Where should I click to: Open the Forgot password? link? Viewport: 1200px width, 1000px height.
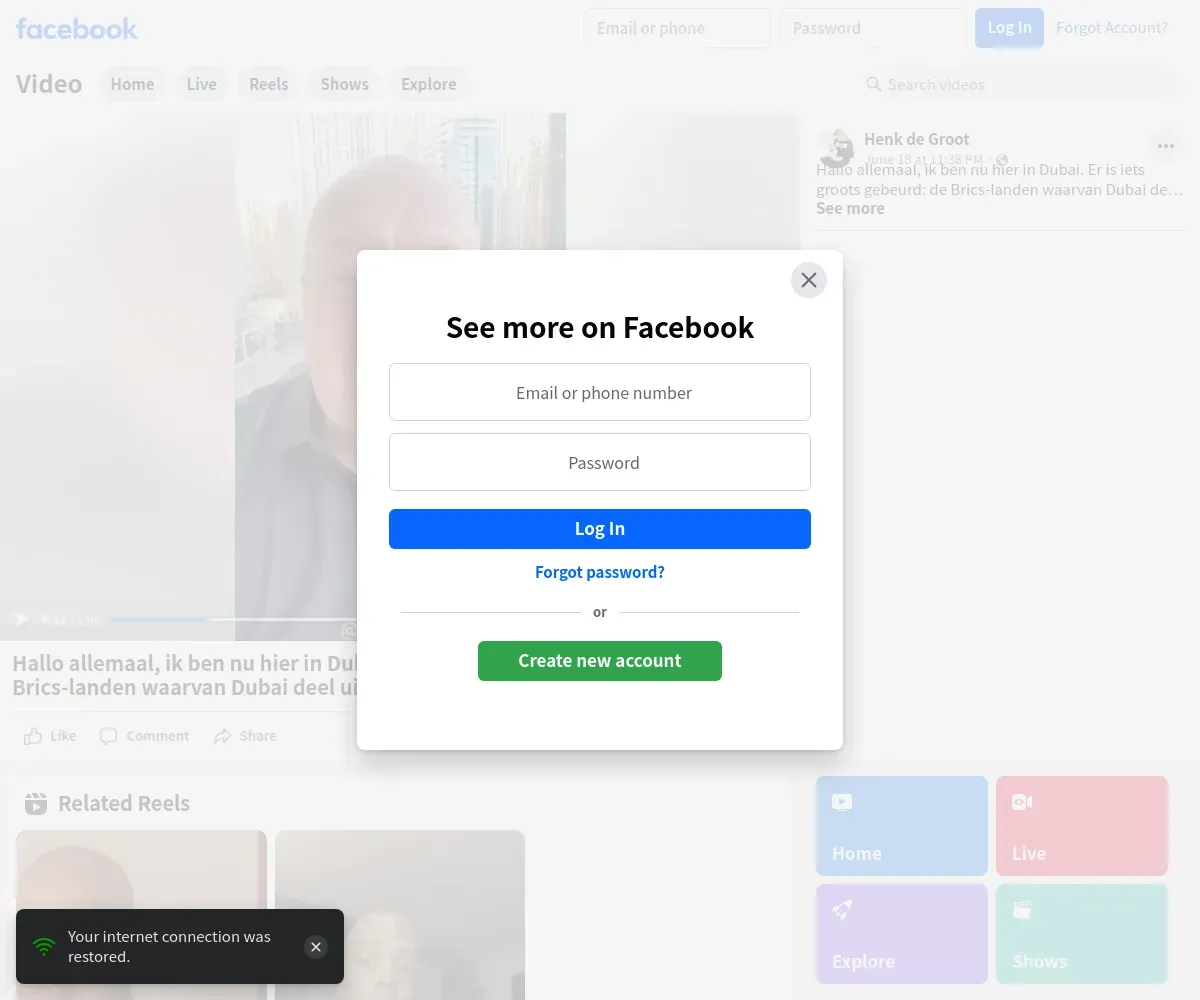(x=600, y=572)
